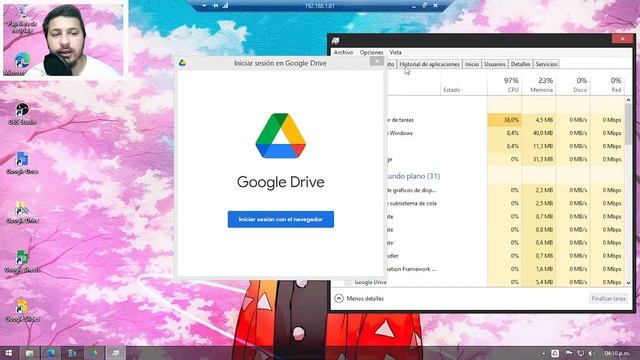This screenshot has height=360, width=640.
Task: Open the Google Sheets desktop shortcut
Action: [22, 261]
